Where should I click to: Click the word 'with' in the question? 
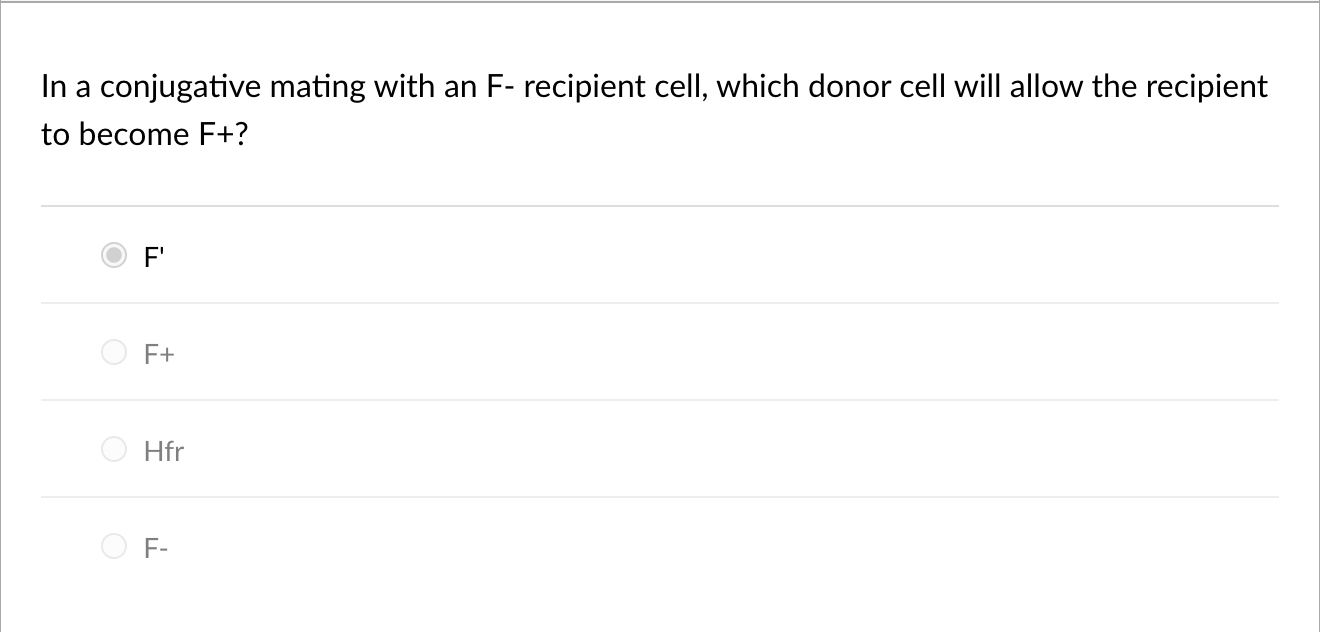[x=401, y=87]
